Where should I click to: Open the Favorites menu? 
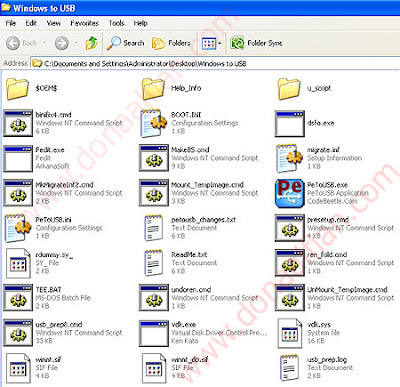(84, 23)
